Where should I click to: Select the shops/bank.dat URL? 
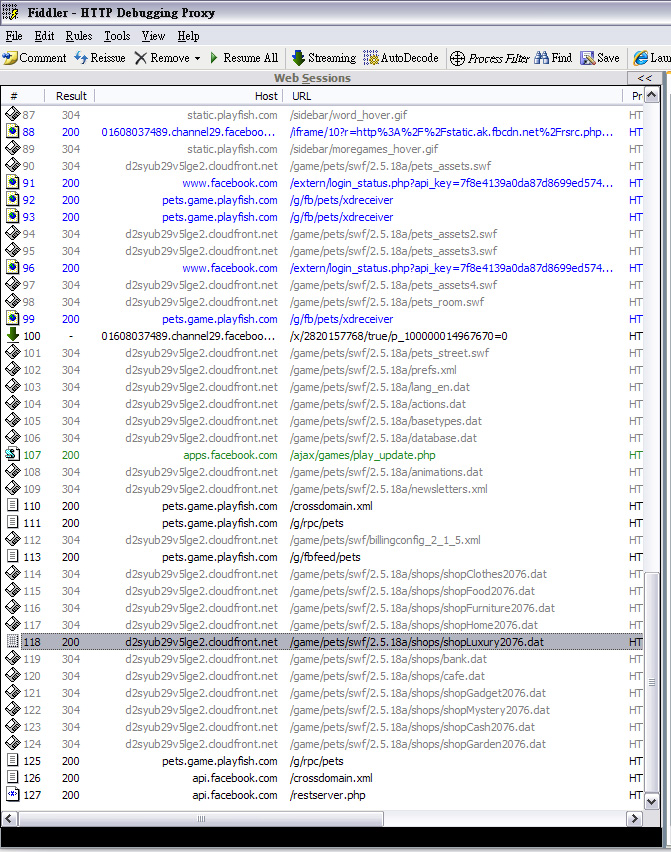pos(388,659)
